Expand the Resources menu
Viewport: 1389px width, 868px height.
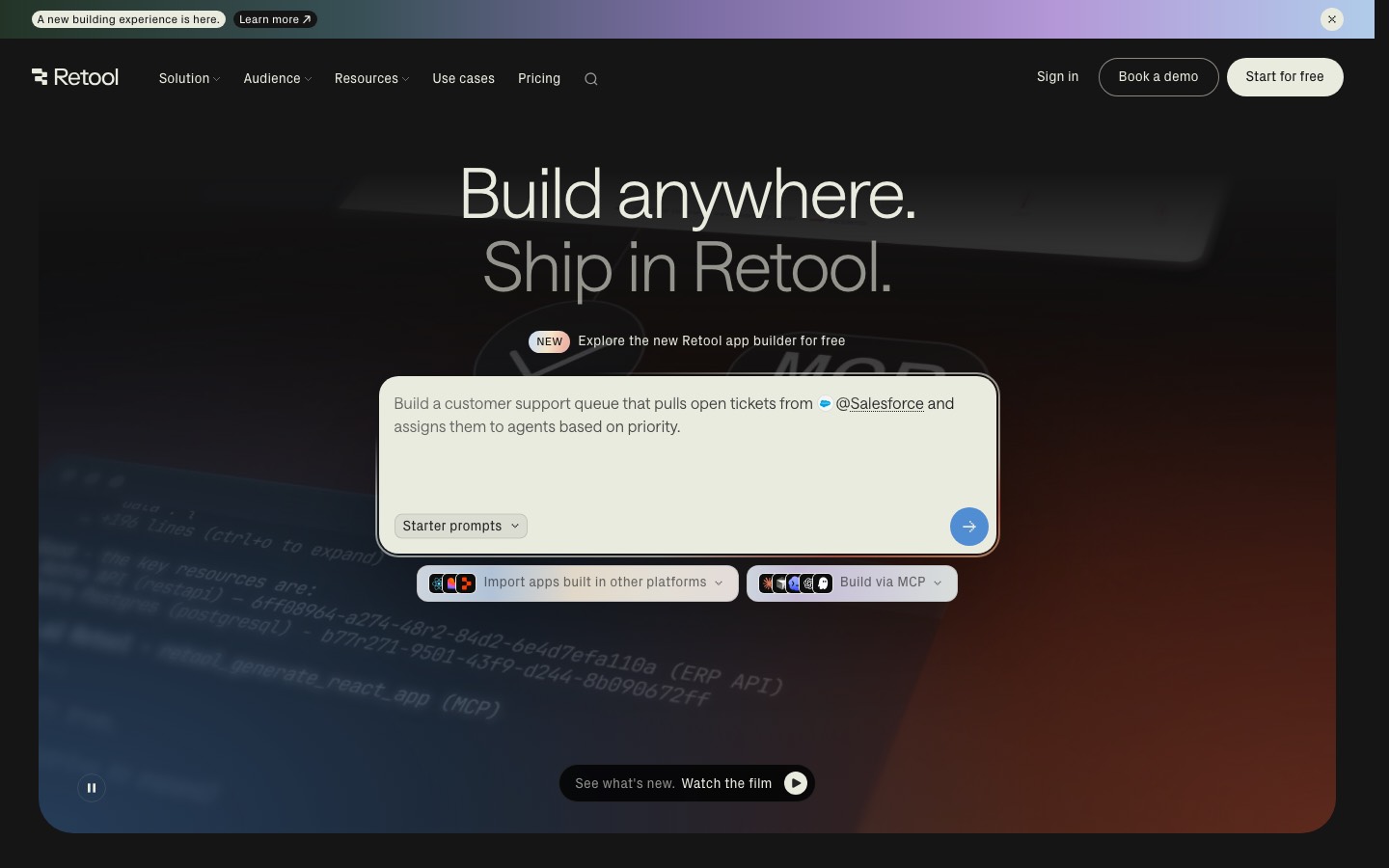click(372, 79)
